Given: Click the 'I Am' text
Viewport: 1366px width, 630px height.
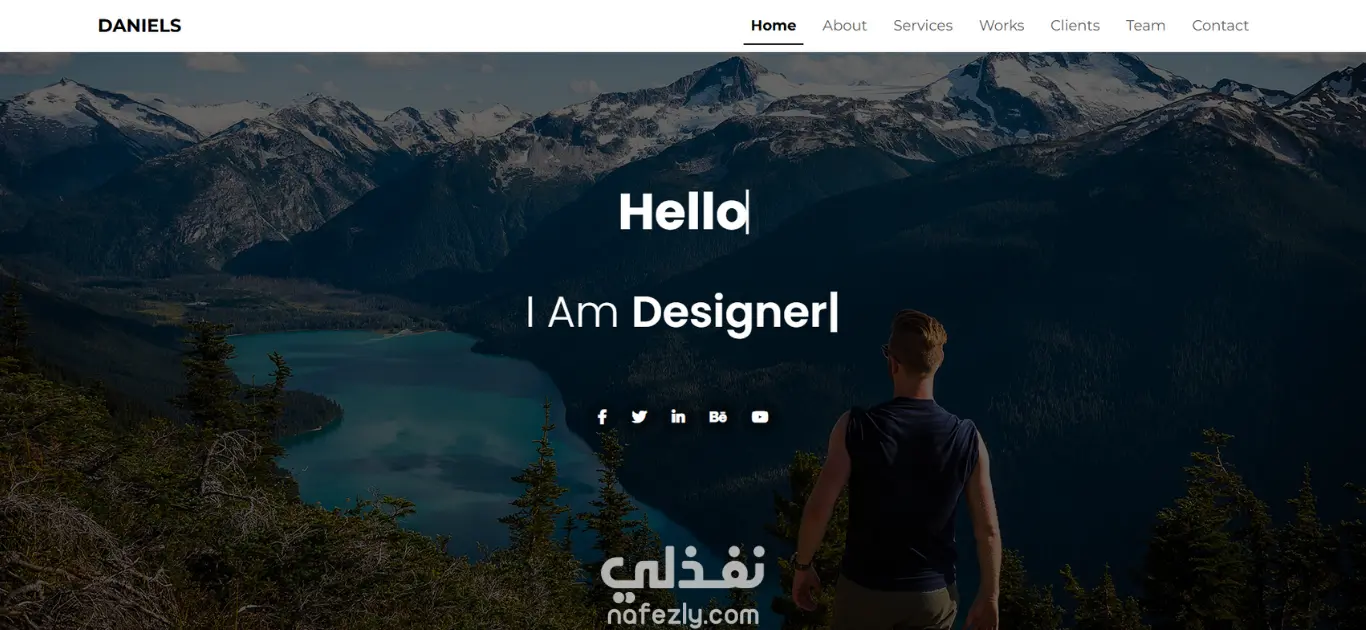Looking at the screenshot, I should point(572,313).
